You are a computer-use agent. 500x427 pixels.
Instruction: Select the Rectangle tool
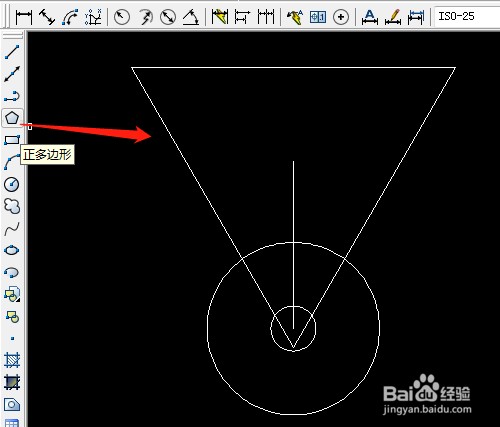pyautogui.click(x=12, y=140)
